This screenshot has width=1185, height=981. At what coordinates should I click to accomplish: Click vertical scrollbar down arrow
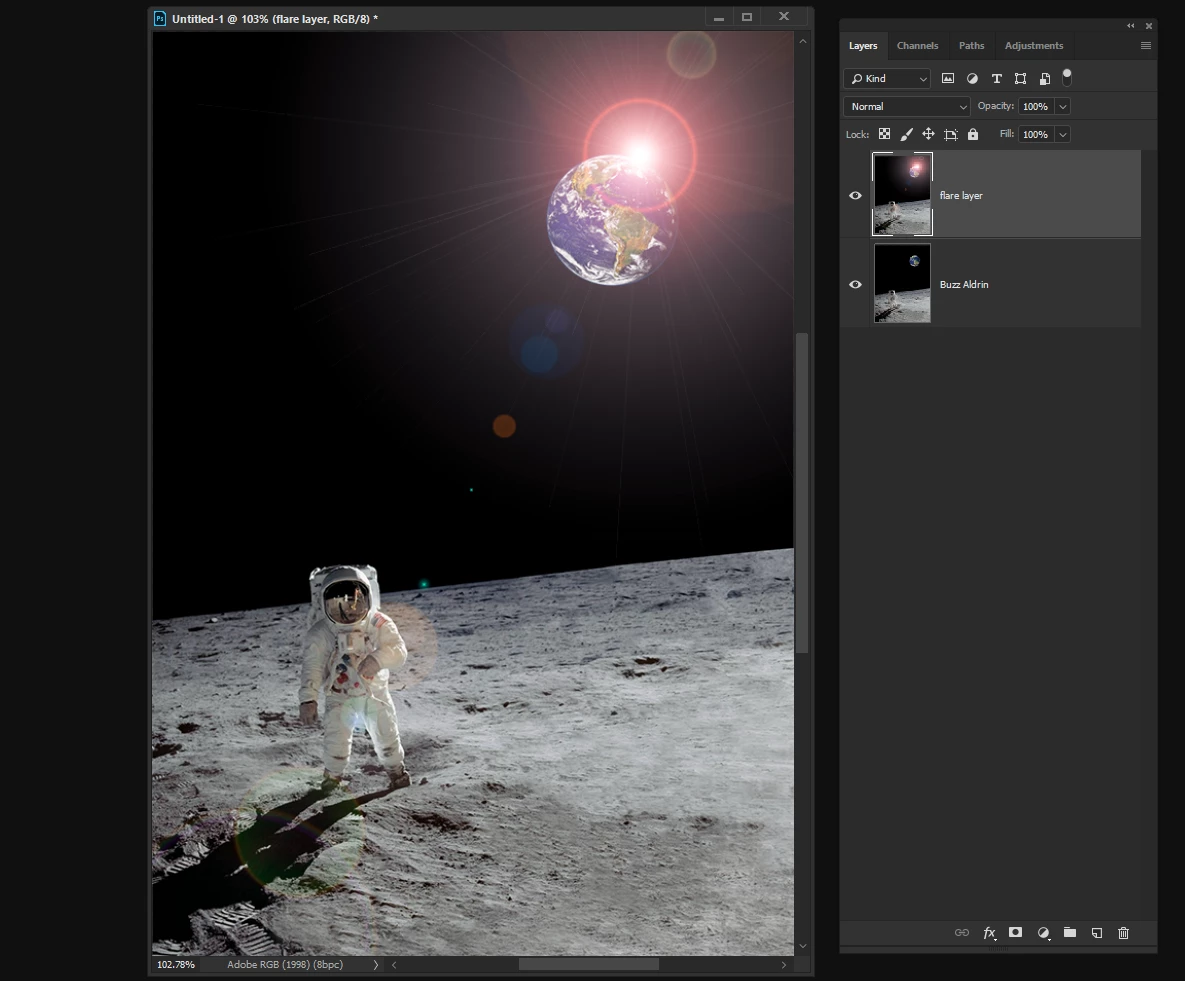click(803, 945)
